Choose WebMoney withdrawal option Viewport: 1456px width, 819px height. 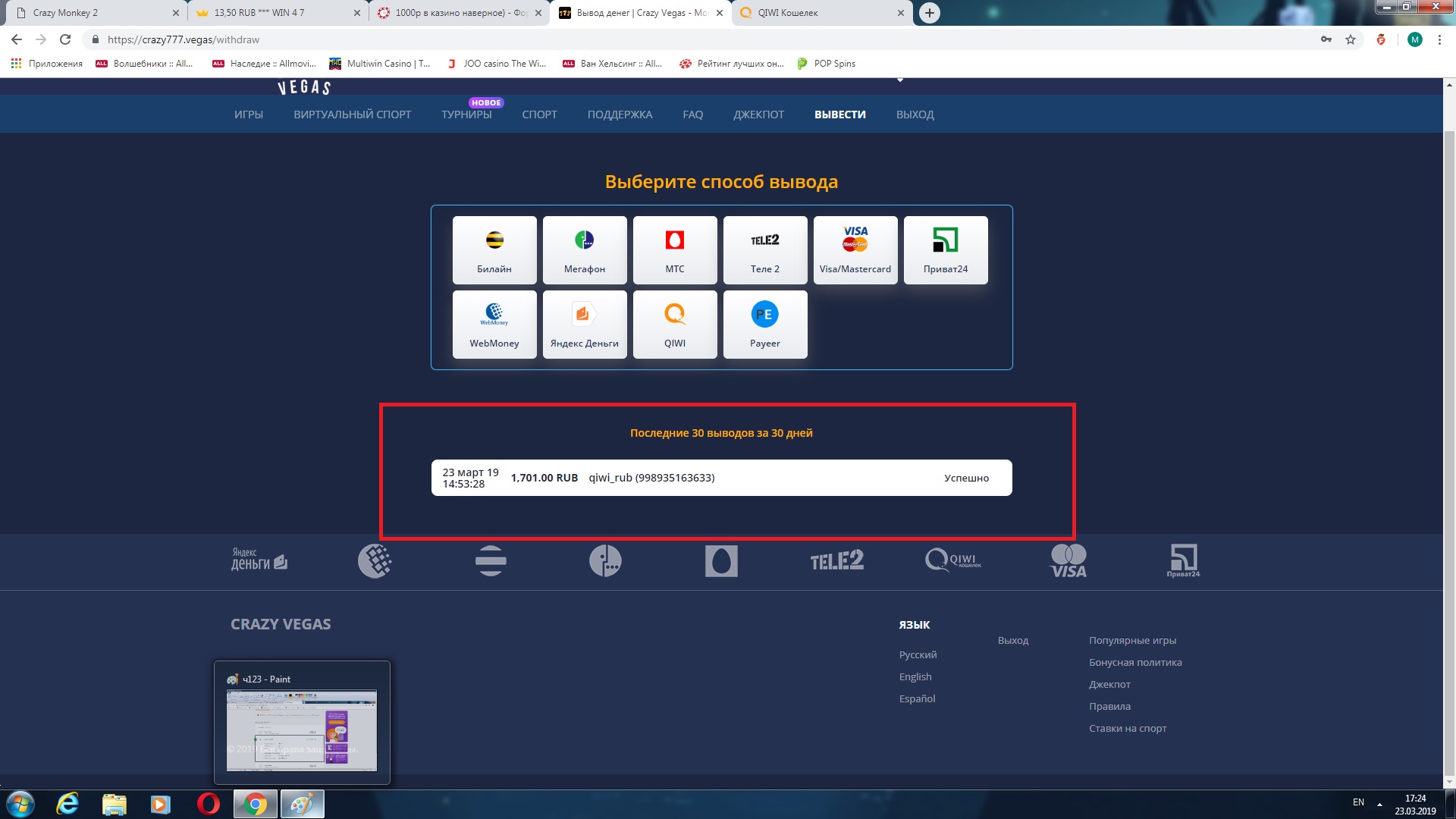(x=494, y=325)
